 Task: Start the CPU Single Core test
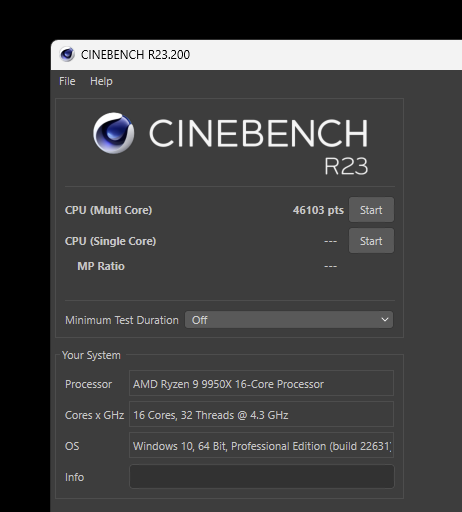pyautogui.click(x=371, y=241)
